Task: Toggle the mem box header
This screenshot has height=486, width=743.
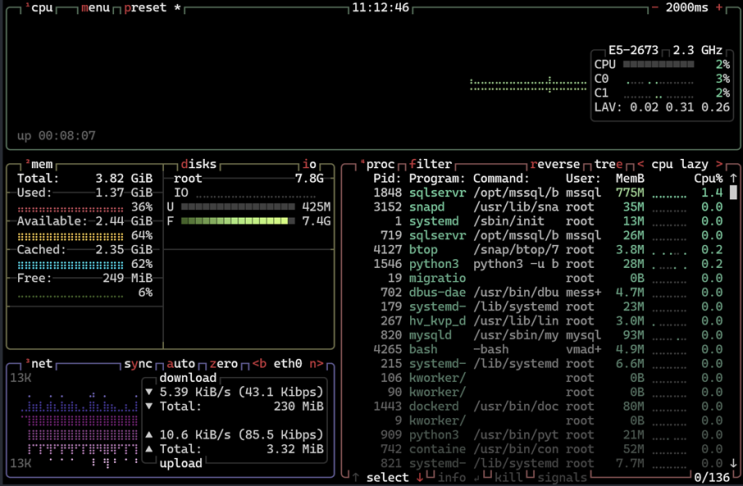Action: (x=40, y=164)
